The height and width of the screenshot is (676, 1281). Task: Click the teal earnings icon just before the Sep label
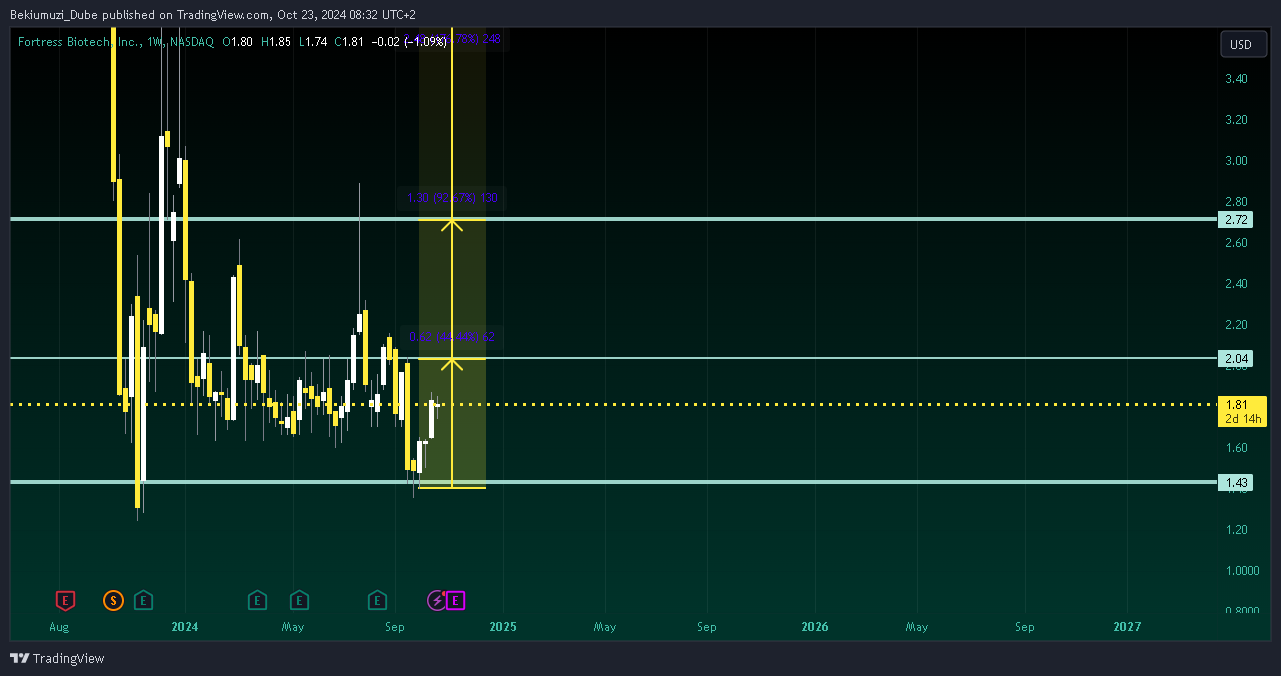pos(377,600)
